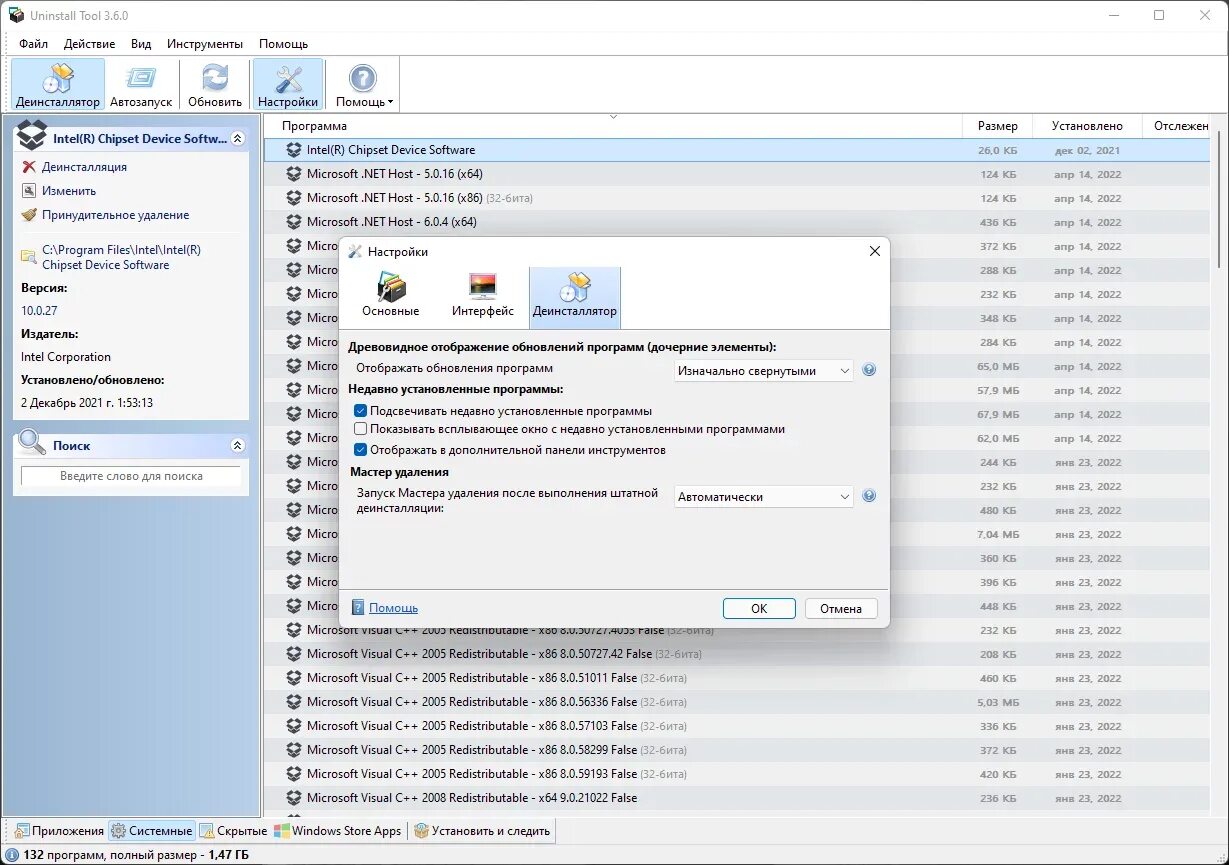Click version number 10.0.27 in side panel

tap(39, 310)
